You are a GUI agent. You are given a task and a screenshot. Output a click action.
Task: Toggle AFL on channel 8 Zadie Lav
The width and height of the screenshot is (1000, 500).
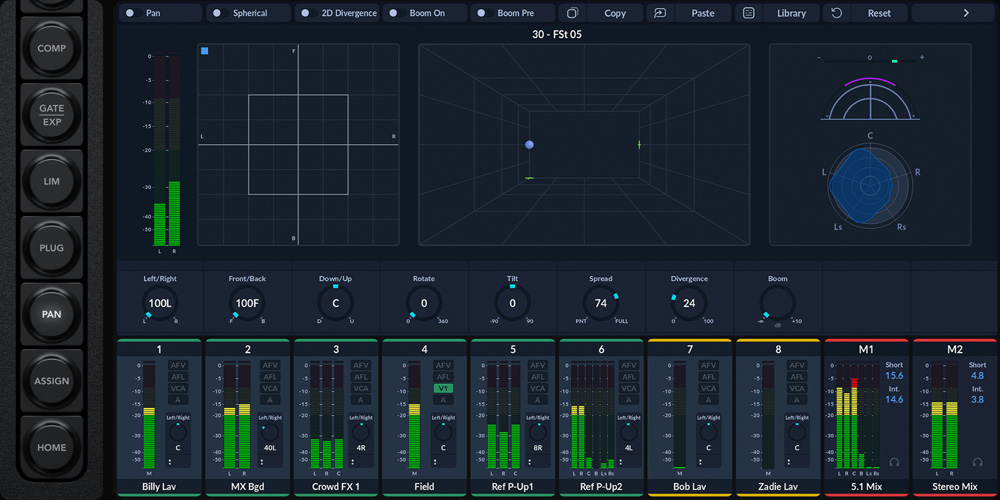(797, 377)
